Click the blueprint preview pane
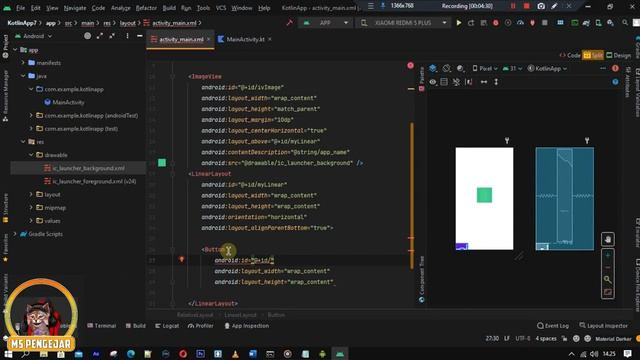Viewport: 640px width, 360px height. [564, 198]
